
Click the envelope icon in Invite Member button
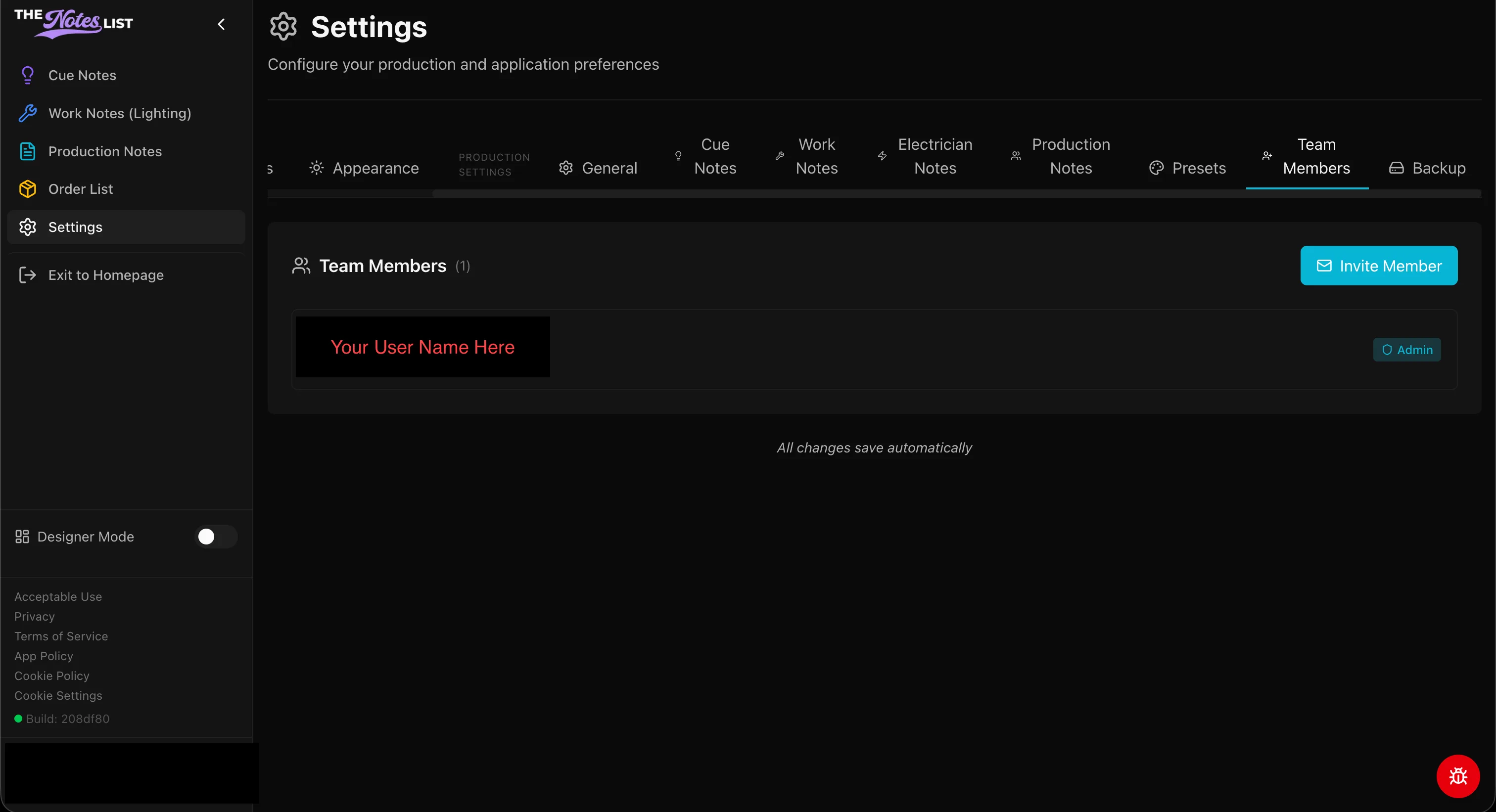tap(1324, 265)
